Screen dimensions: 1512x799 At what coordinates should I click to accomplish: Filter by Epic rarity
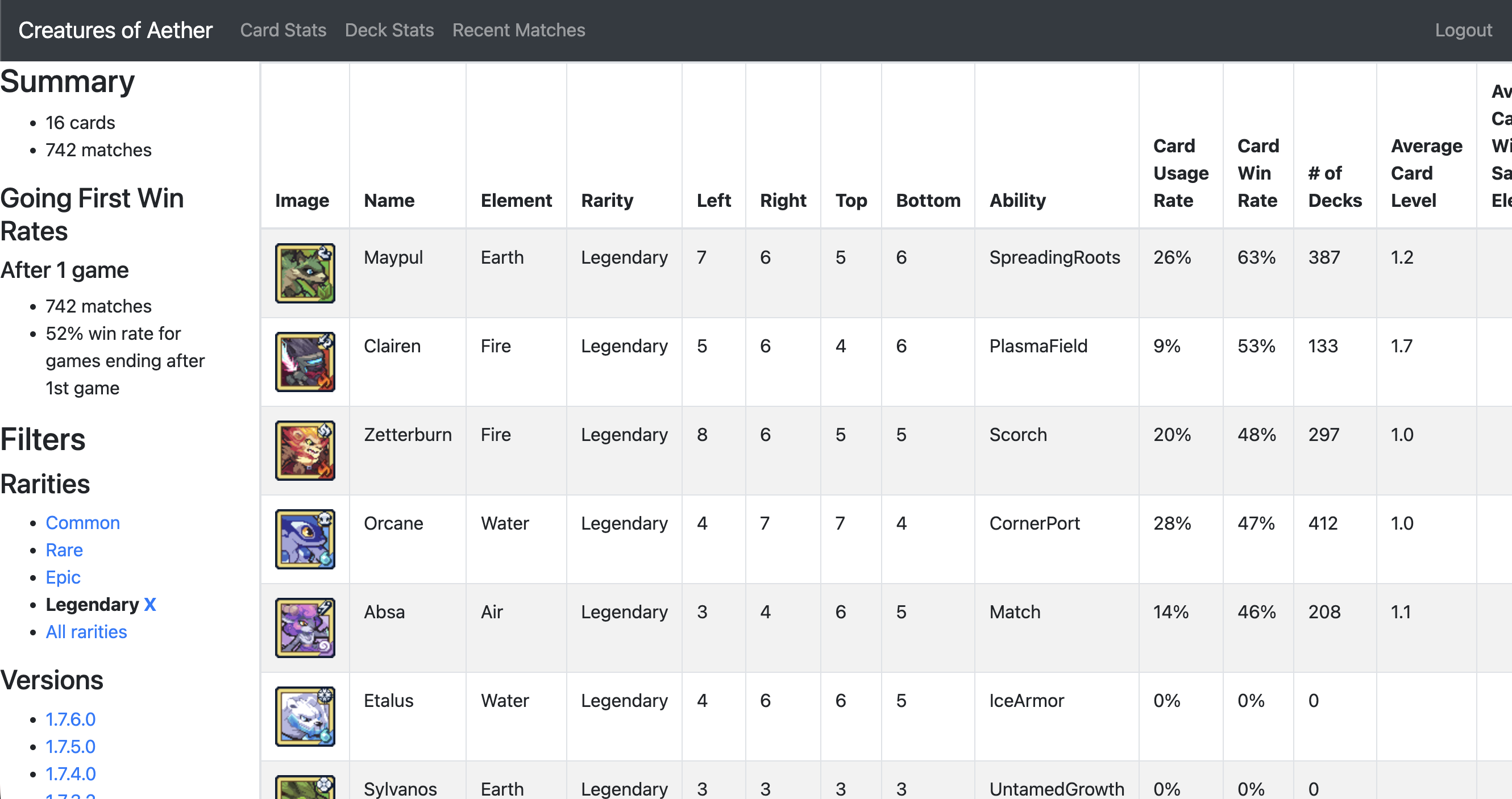coord(63,577)
